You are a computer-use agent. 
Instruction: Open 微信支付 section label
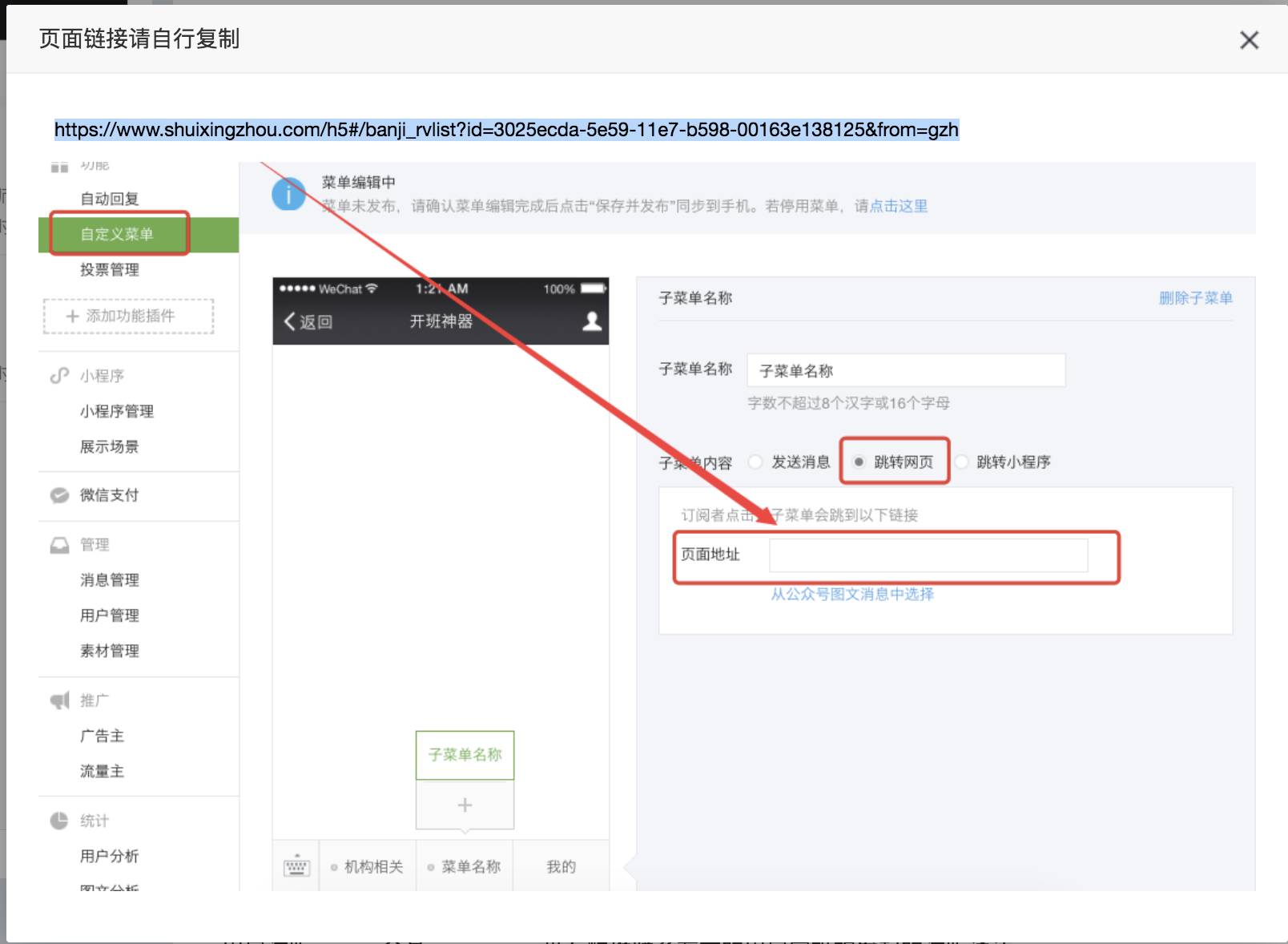(x=110, y=495)
